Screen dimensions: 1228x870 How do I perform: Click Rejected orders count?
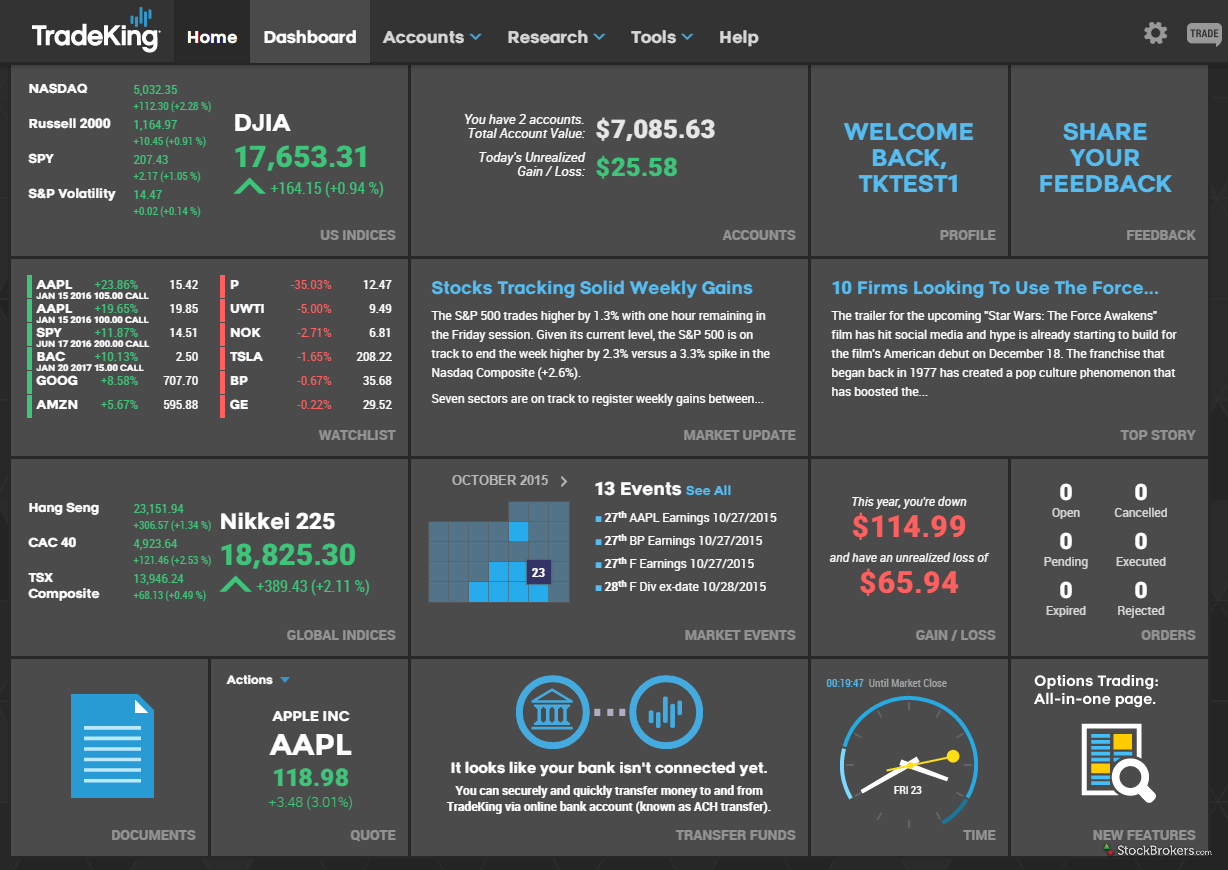(1141, 599)
